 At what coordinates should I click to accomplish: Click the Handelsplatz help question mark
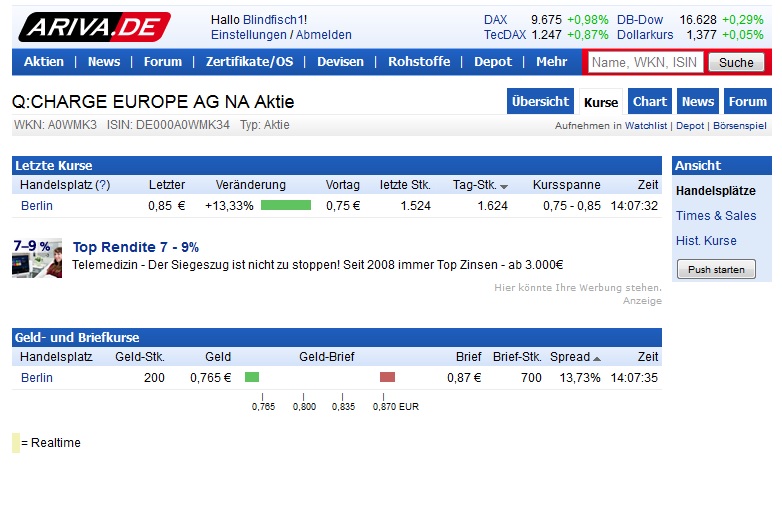tap(102, 185)
